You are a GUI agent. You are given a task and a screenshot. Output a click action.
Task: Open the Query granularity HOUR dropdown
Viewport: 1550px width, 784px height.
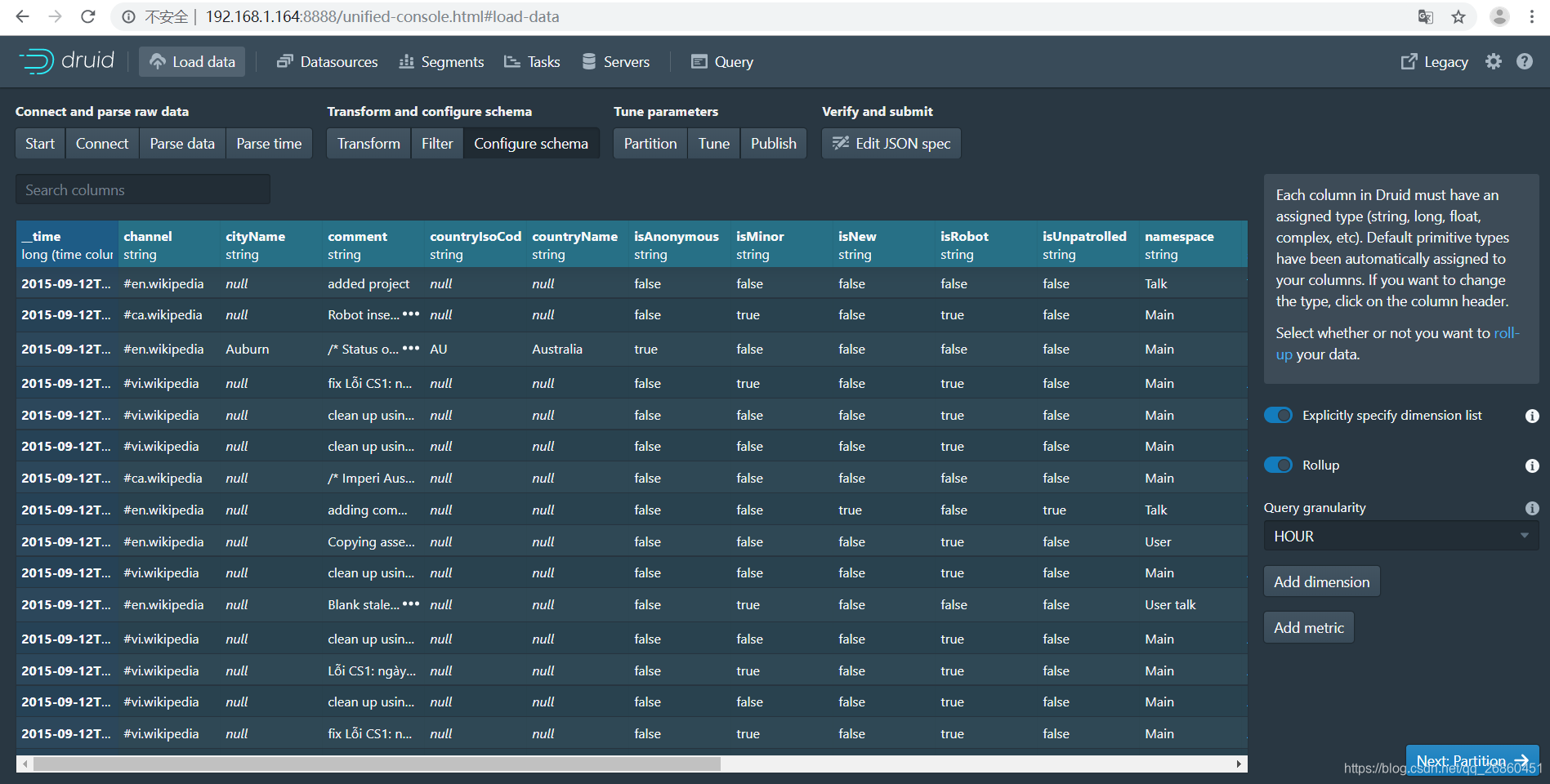(x=1400, y=536)
